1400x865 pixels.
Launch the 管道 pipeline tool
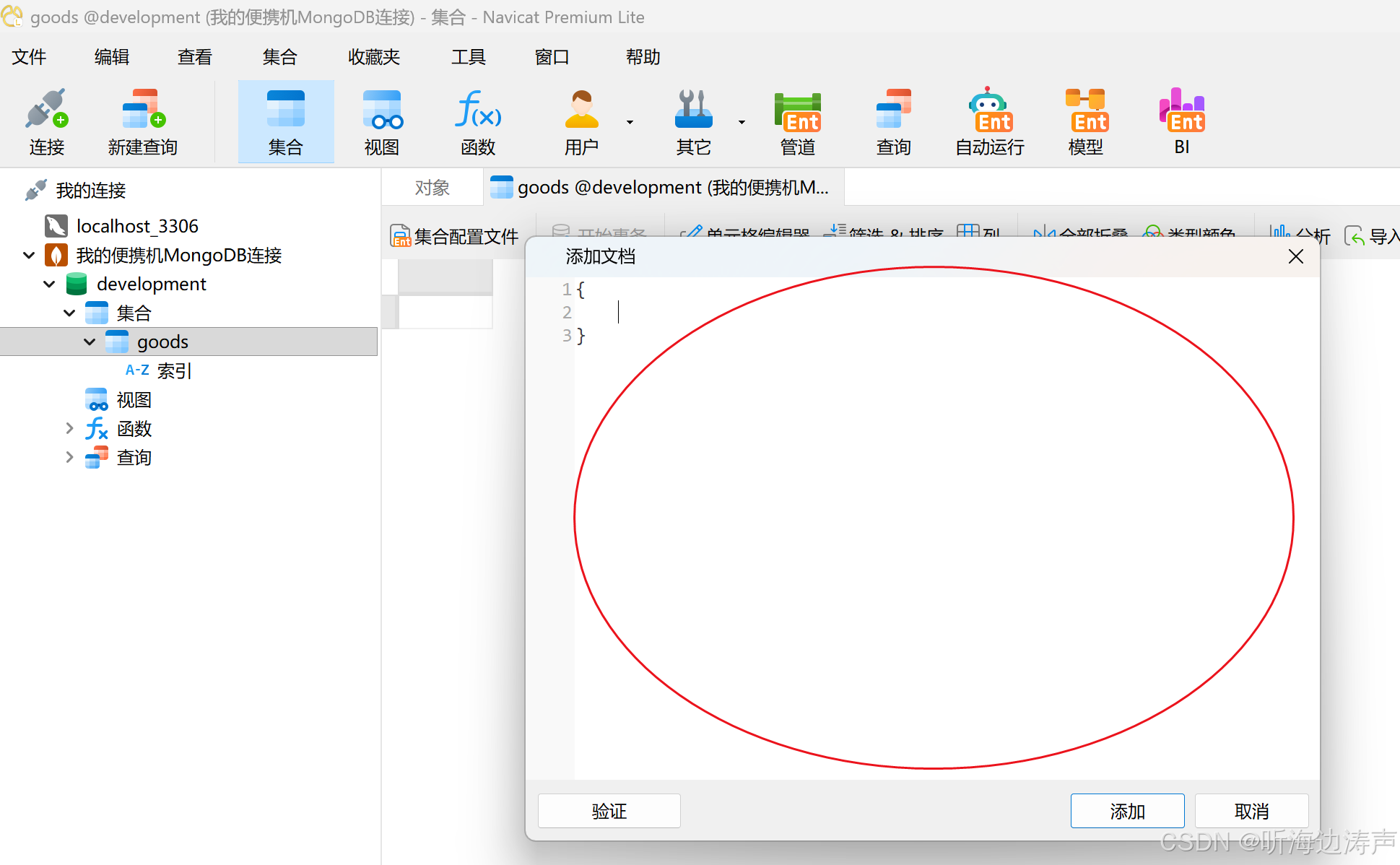pos(797,121)
